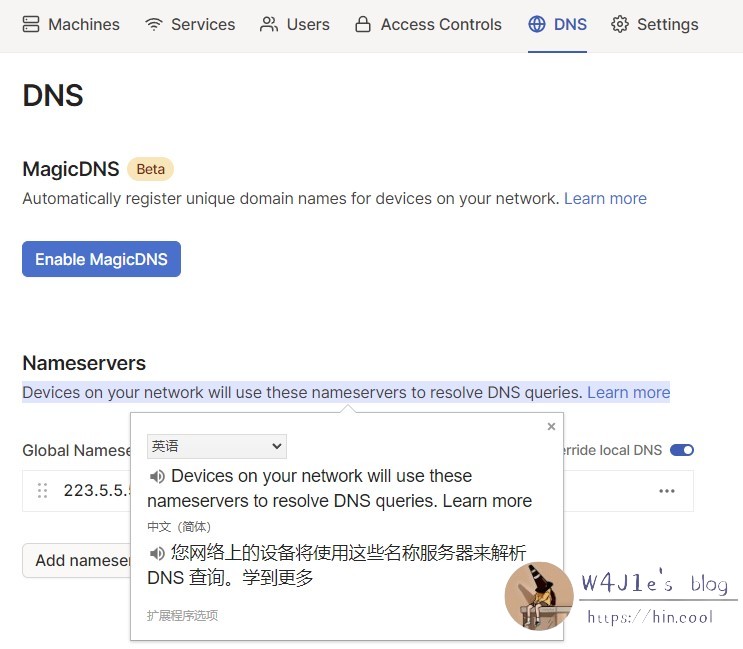Open the Machines tab
The width and height of the screenshot is (743, 649).
pos(71,24)
